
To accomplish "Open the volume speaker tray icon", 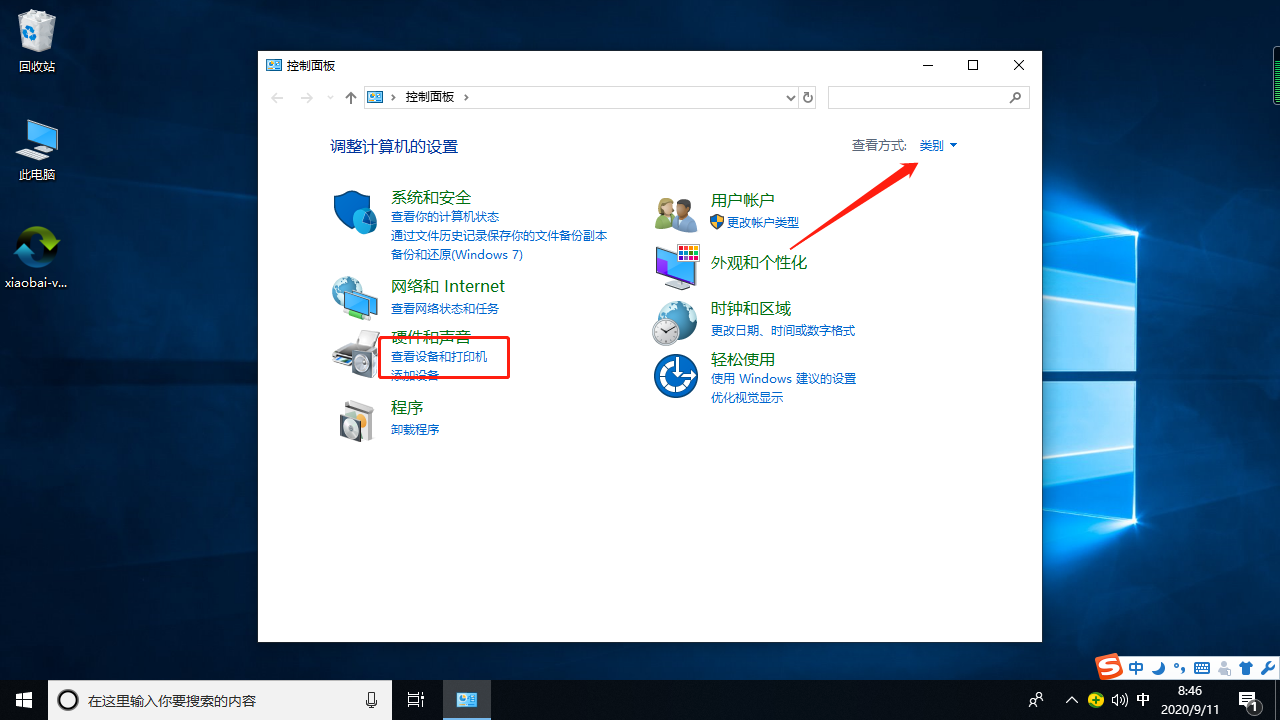I will point(1120,700).
